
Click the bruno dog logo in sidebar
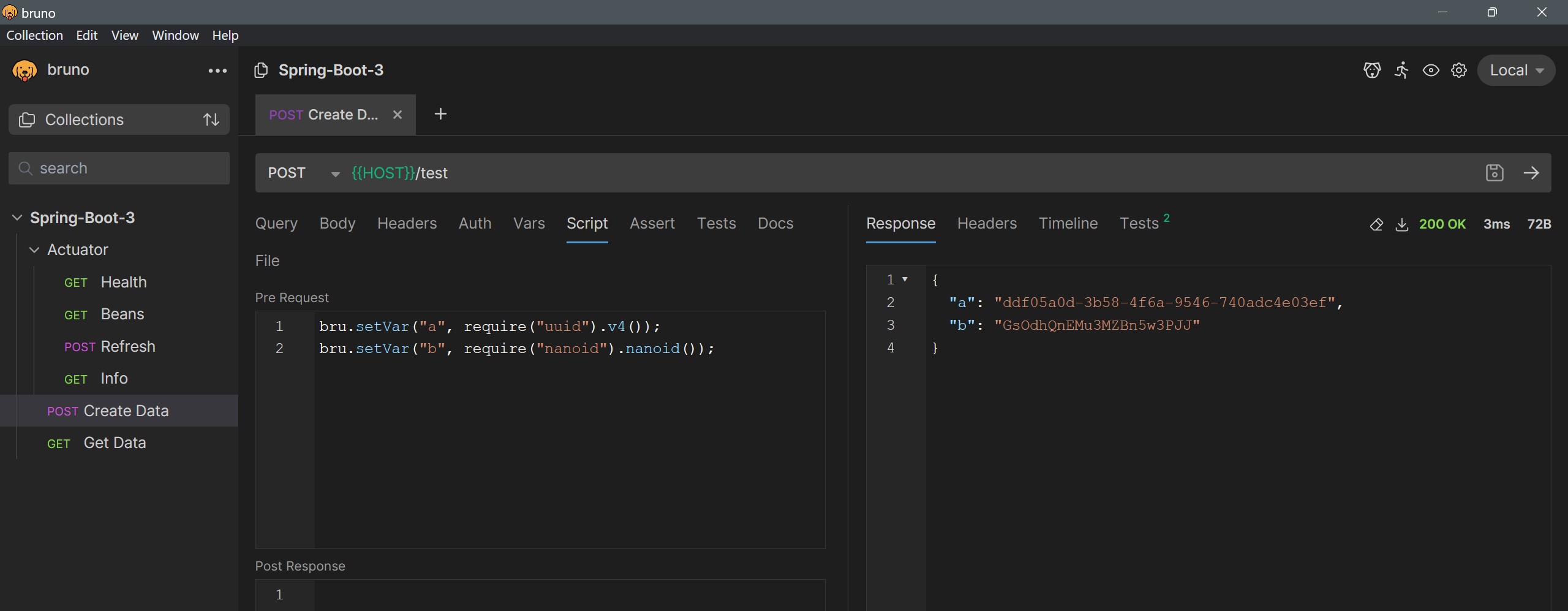coord(24,70)
